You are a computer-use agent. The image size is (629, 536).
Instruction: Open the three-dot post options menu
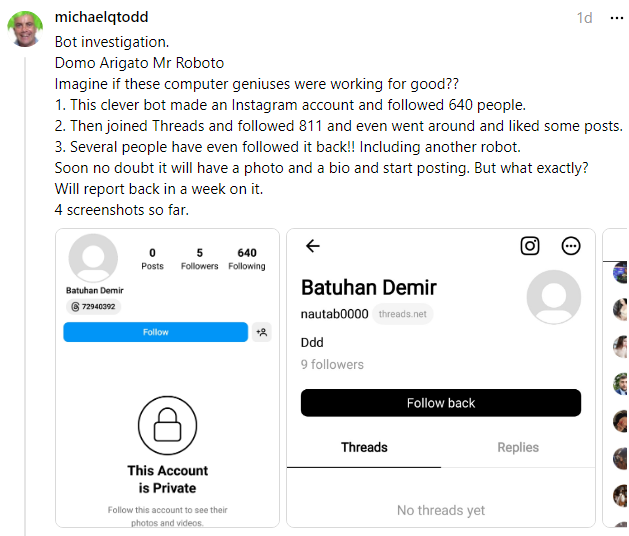616,18
